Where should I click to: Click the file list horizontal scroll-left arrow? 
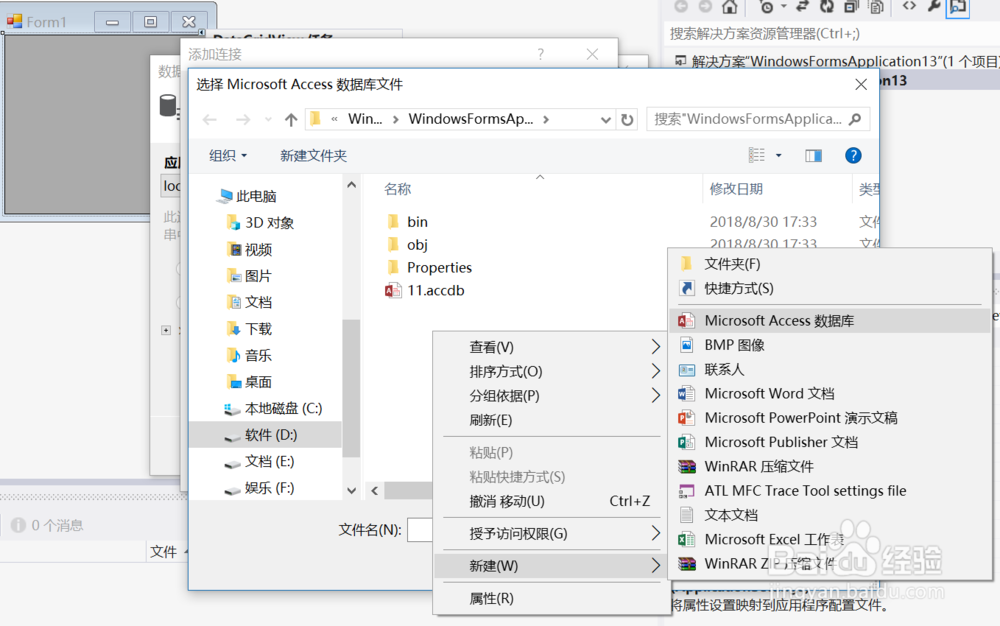[375, 491]
